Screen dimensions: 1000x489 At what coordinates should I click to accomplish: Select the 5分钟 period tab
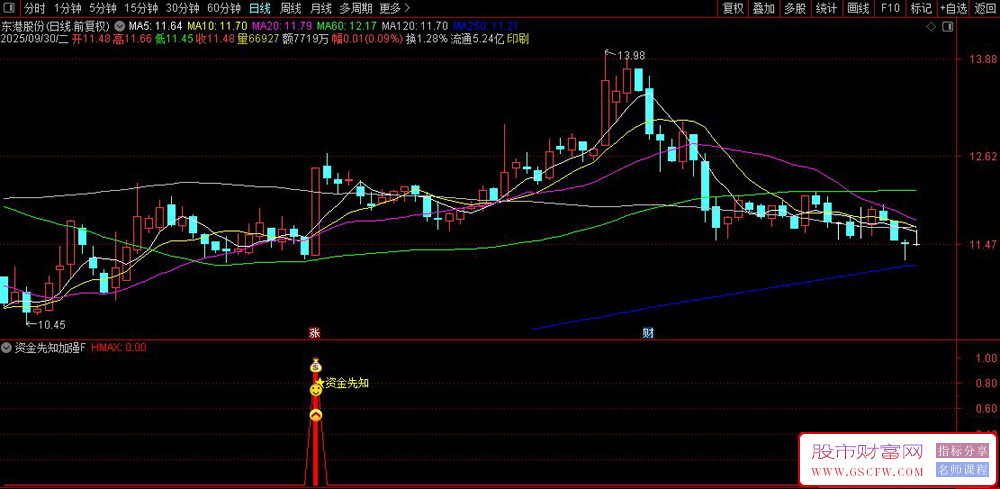(102, 8)
